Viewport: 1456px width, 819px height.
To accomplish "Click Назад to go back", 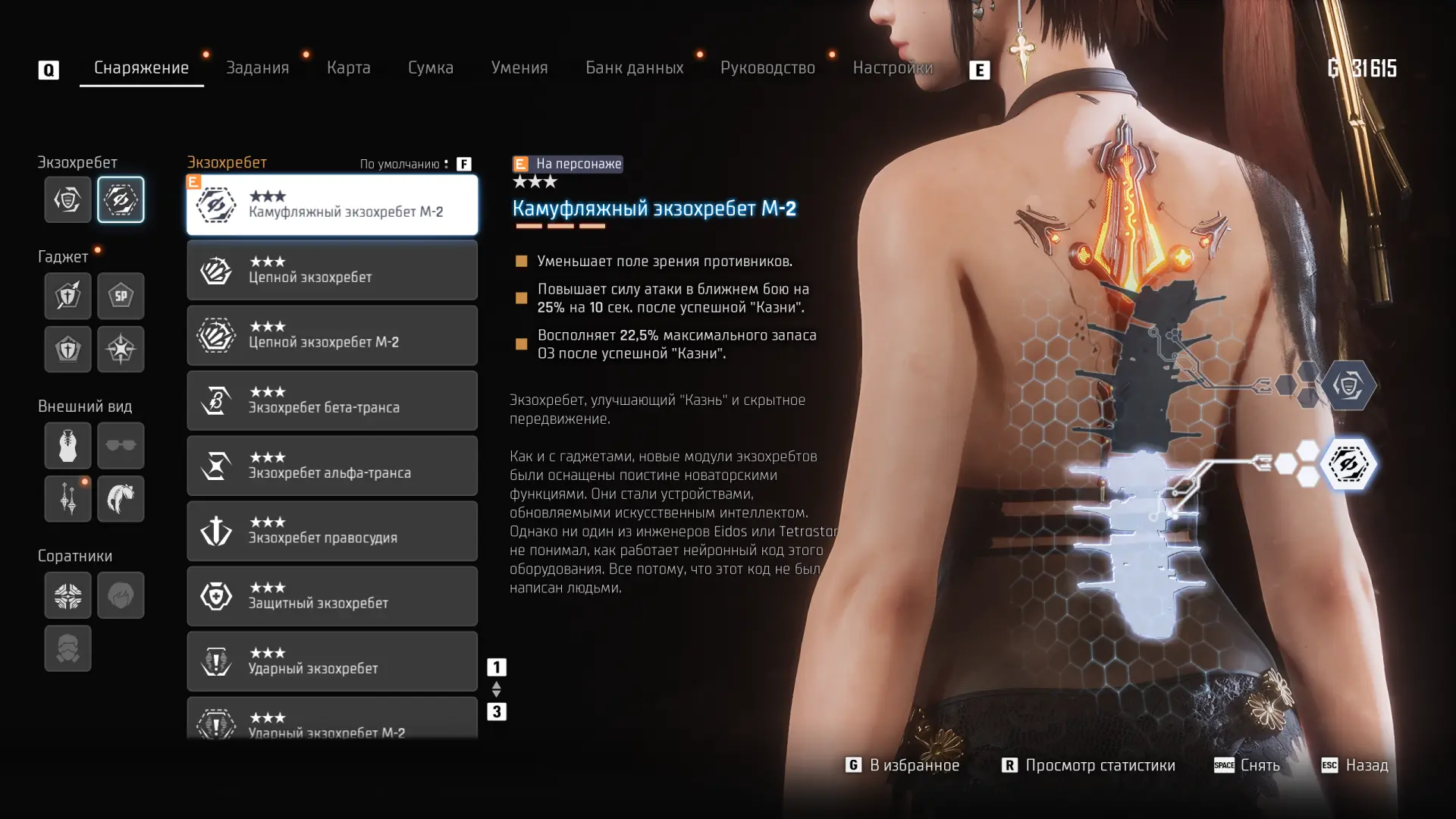I will pyautogui.click(x=1367, y=765).
